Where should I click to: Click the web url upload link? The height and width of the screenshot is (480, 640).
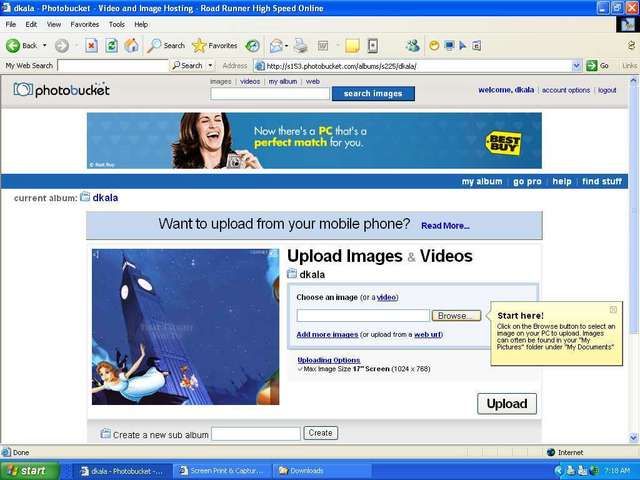tap(427, 335)
